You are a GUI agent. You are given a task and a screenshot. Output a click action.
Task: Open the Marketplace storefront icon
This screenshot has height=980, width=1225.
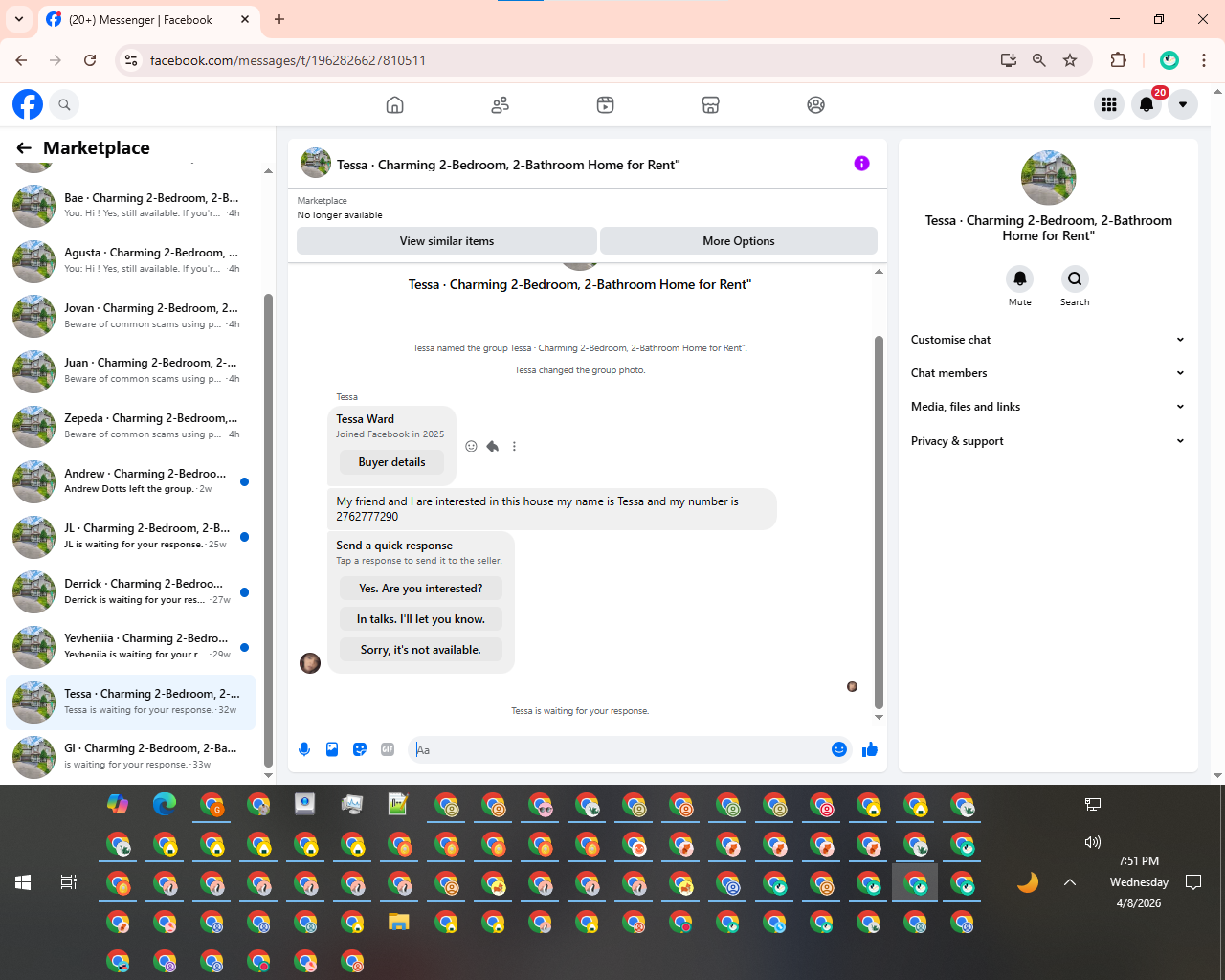tap(710, 104)
